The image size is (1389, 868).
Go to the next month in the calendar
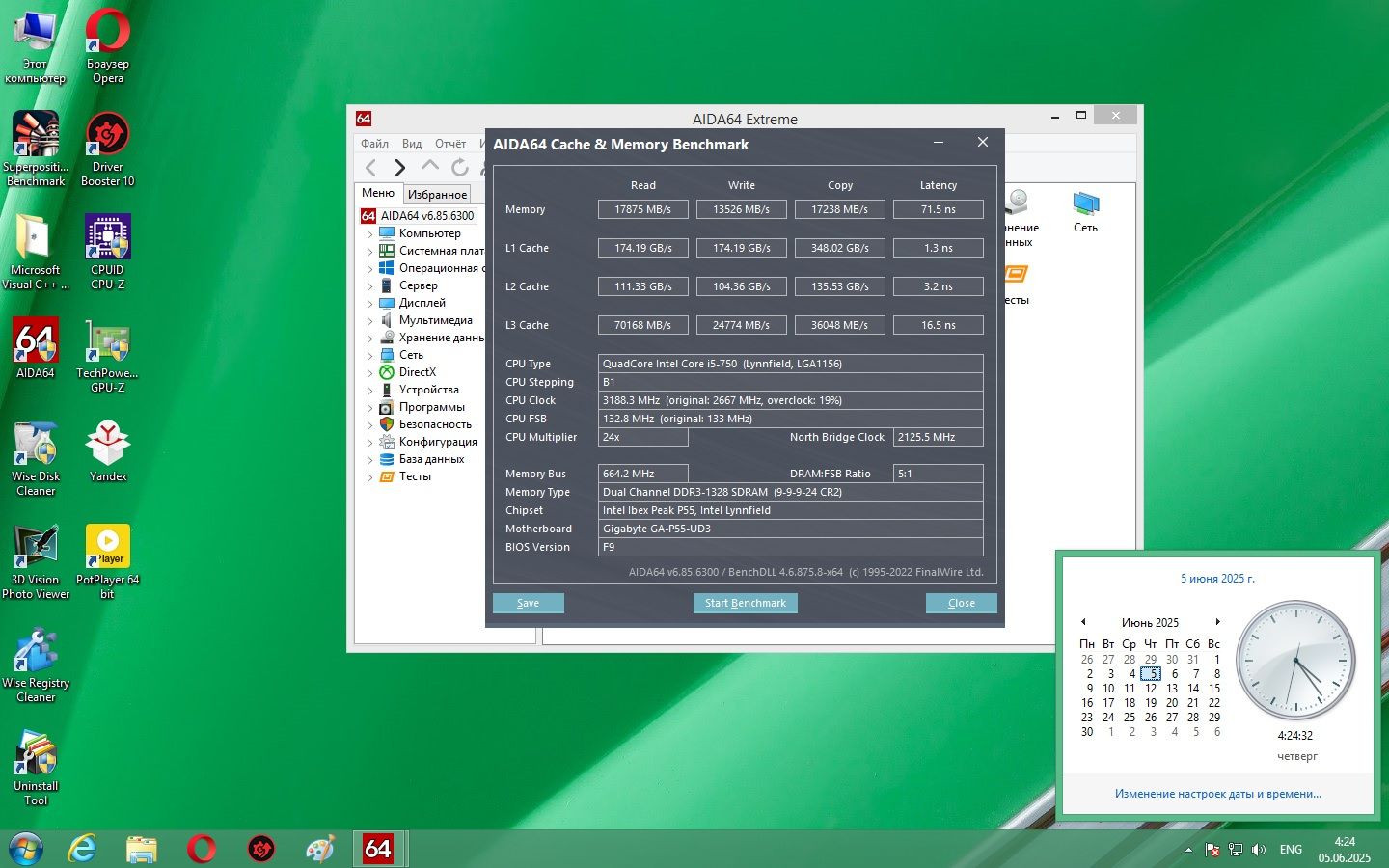pos(1218,622)
